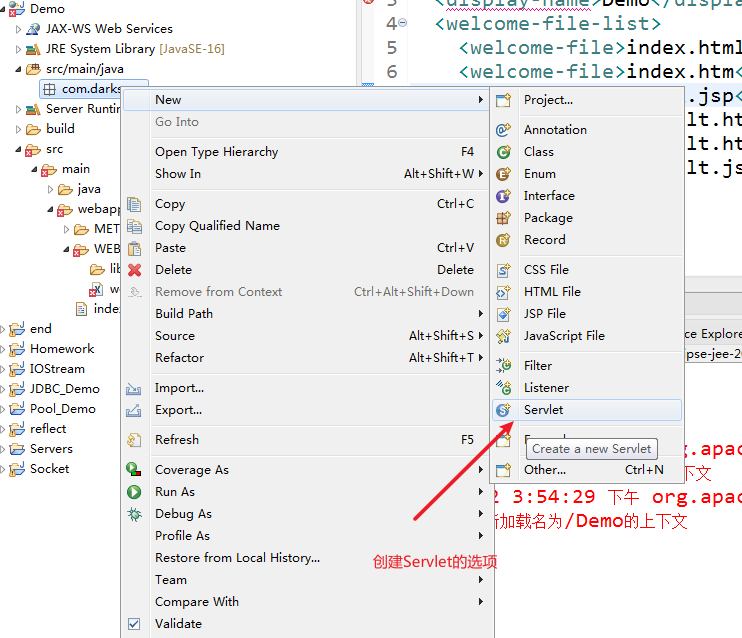Select the Homework project
The width and height of the screenshot is (742, 638).
click(x=62, y=349)
